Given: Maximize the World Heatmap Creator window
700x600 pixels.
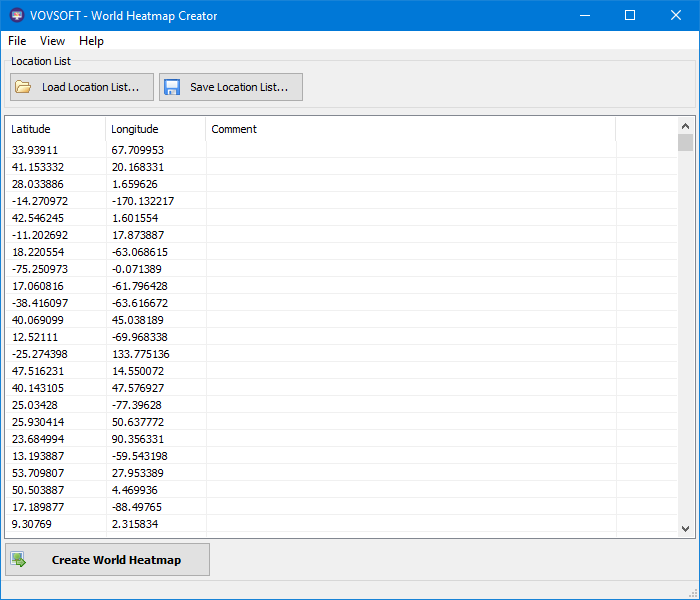Looking at the screenshot, I should [x=629, y=15].
